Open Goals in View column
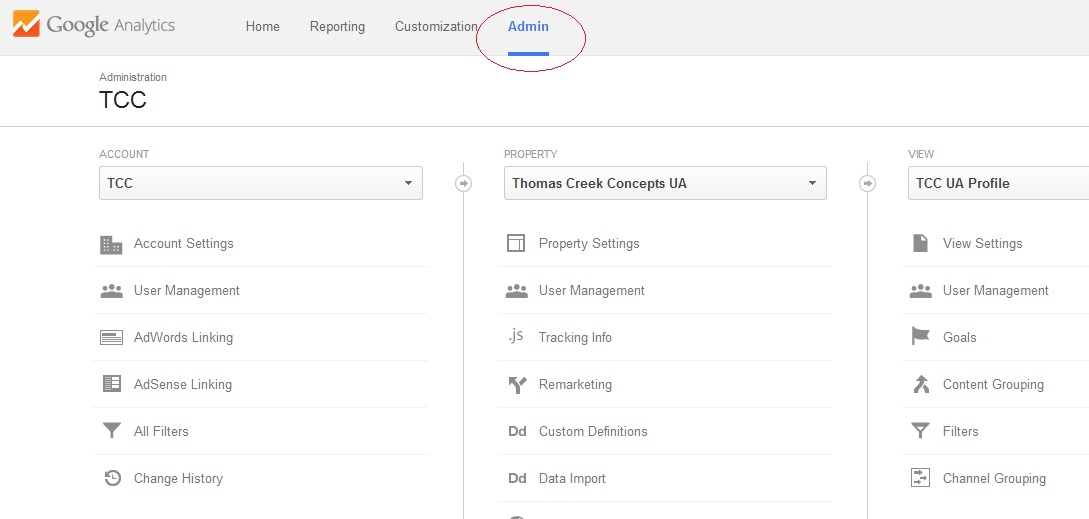 point(960,338)
